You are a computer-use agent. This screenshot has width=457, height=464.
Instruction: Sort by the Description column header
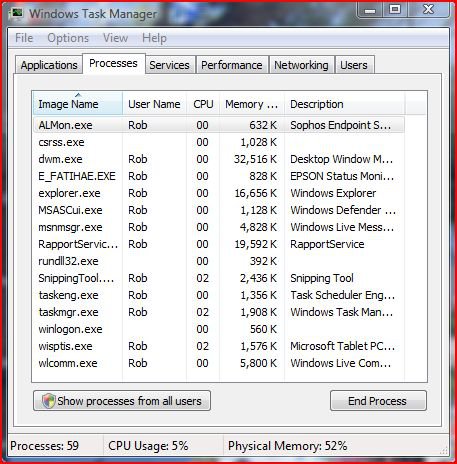[345, 104]
